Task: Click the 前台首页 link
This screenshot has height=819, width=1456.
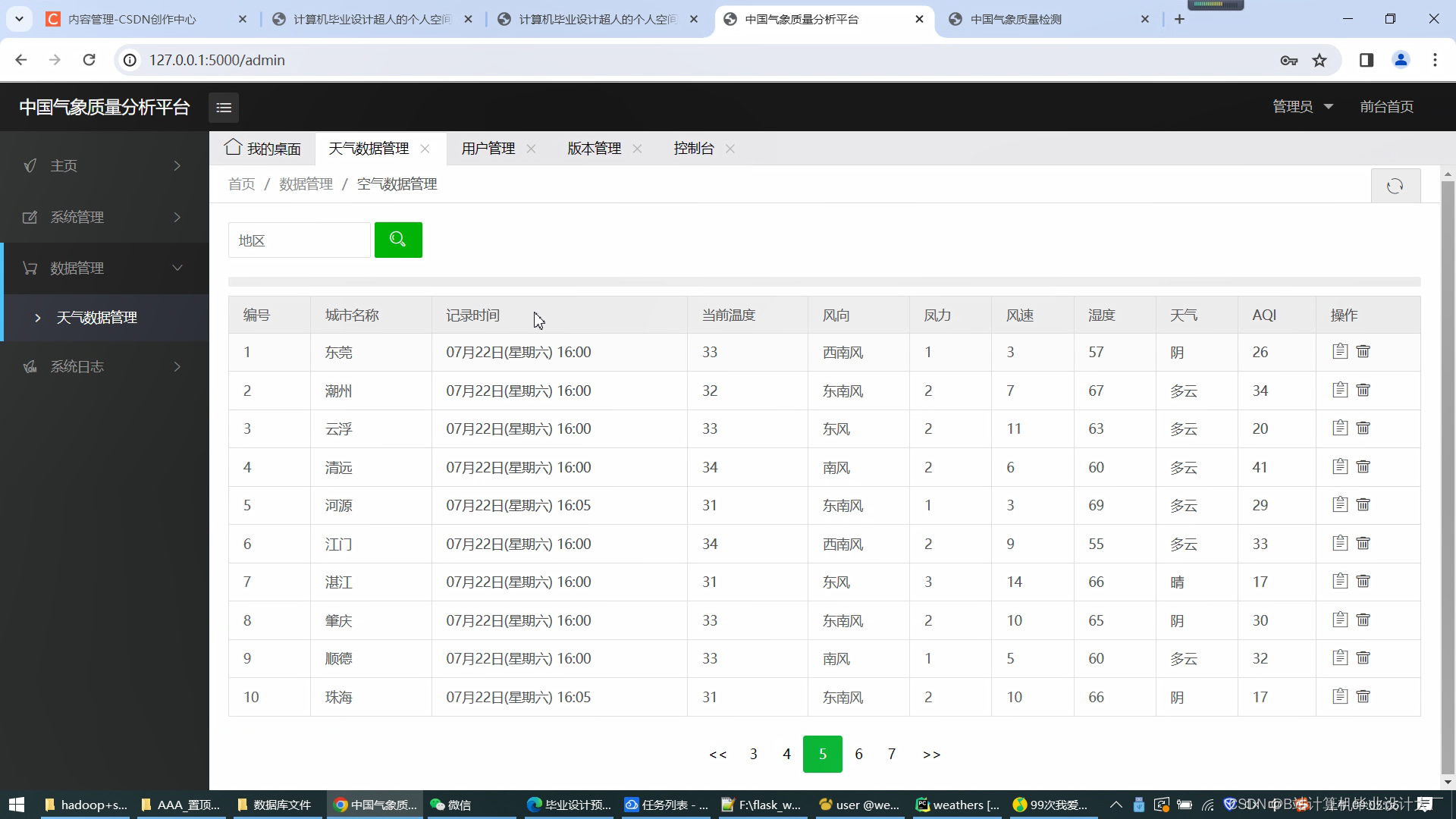Action: click(1388, 106)
